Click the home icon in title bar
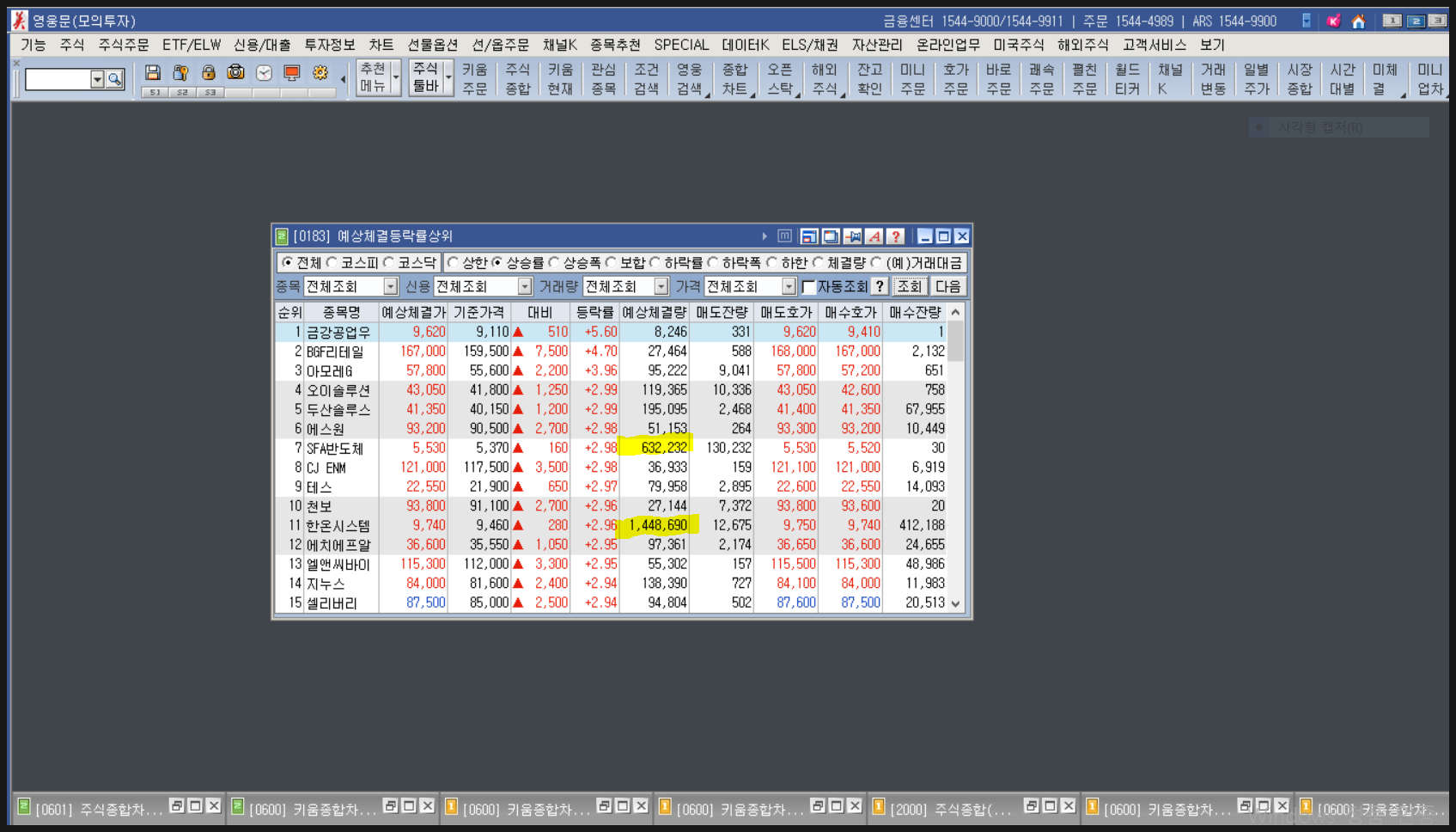 click(1358, 21)
